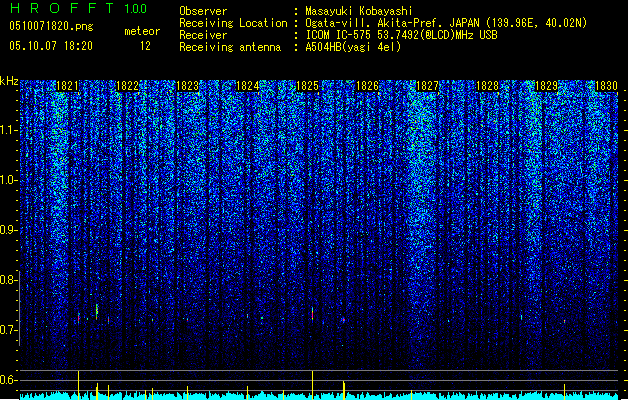Click the 0.8 frequency axis label
629x400 pixels.
[8, 280]
